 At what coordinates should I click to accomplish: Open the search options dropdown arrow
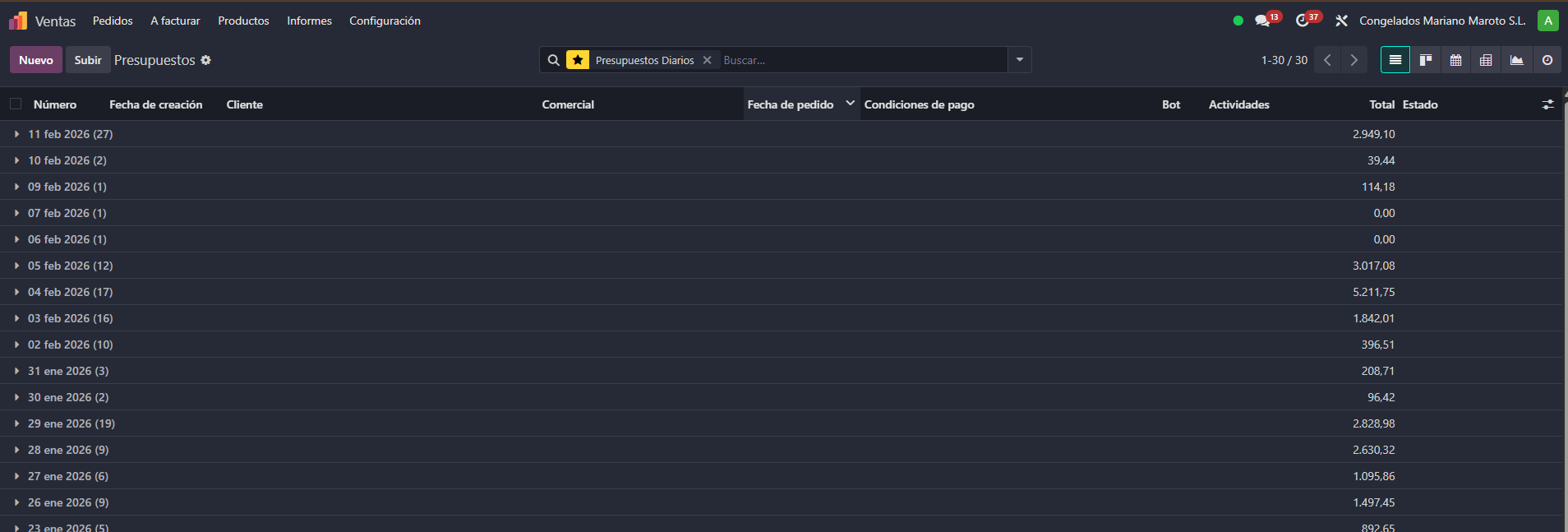click(x=1019, y=60)
